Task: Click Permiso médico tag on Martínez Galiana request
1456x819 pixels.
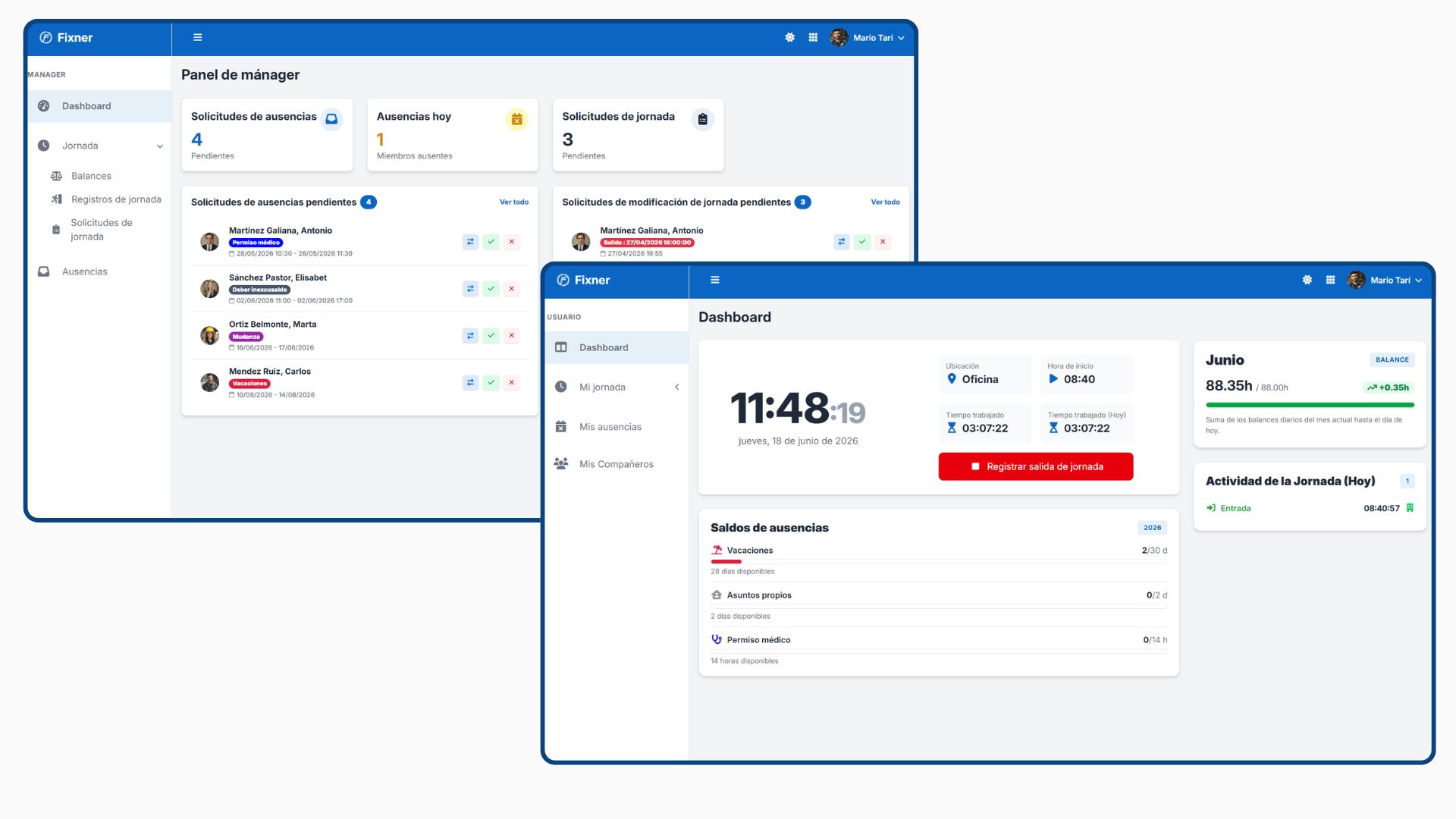Action: tap(256, 243)
